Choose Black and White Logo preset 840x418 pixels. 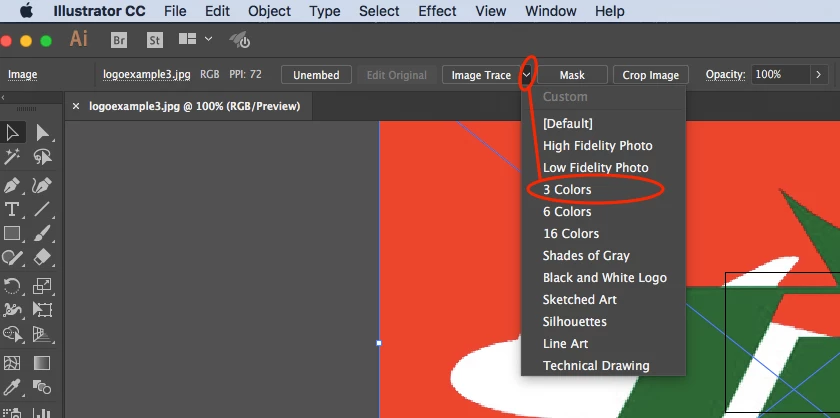(603, 278)
